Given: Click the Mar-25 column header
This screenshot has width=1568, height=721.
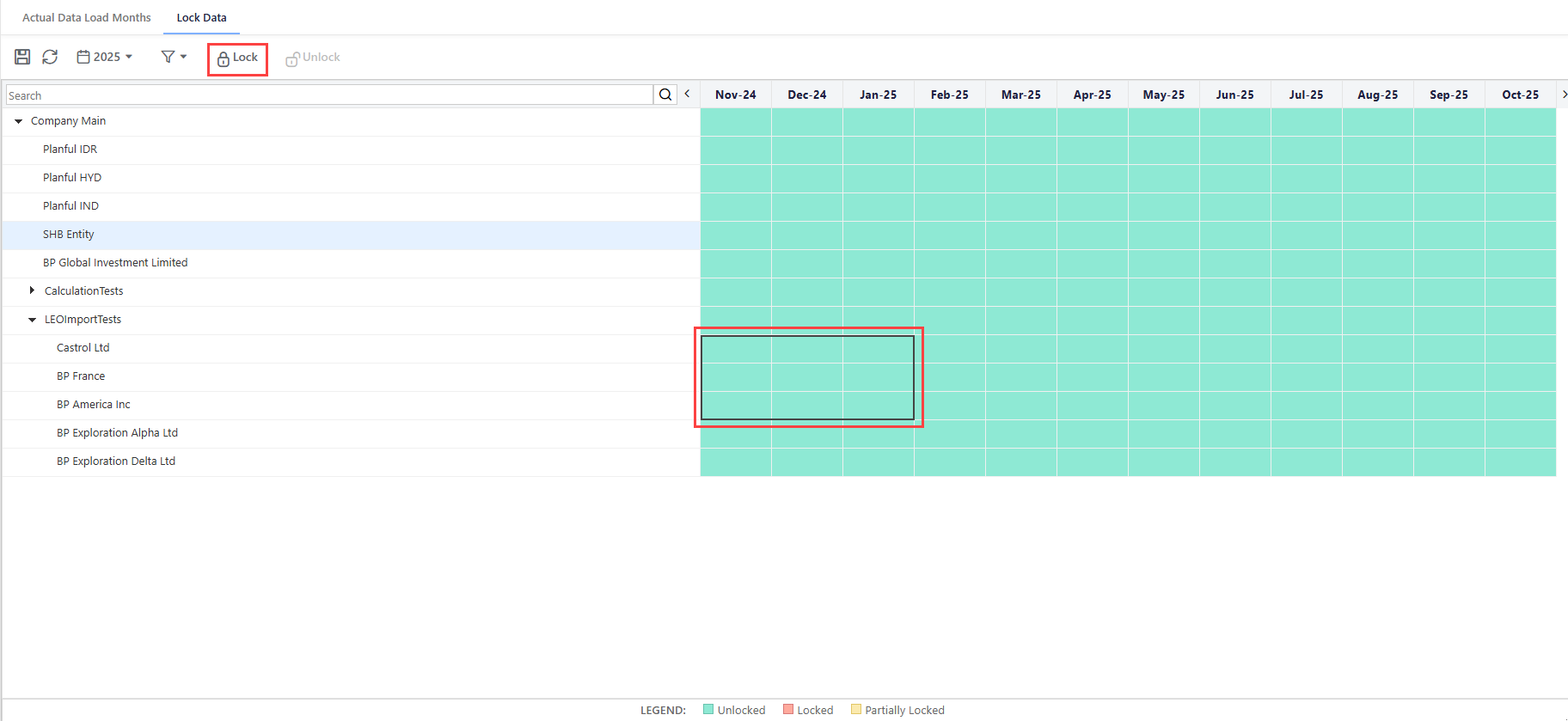Looking at the screenshot, I should 1020,95.
